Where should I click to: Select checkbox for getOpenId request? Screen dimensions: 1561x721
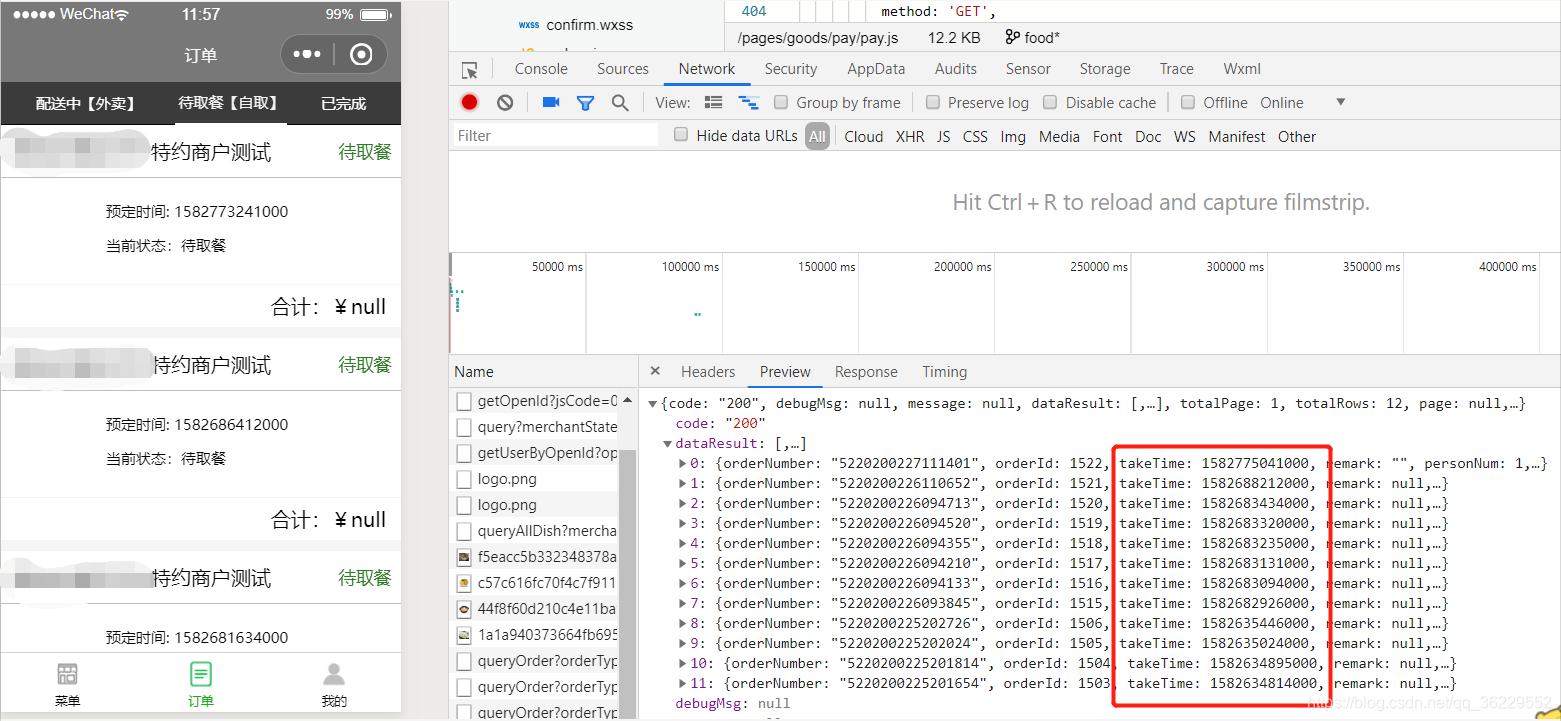pyautogui.click(x=464, y=401)
